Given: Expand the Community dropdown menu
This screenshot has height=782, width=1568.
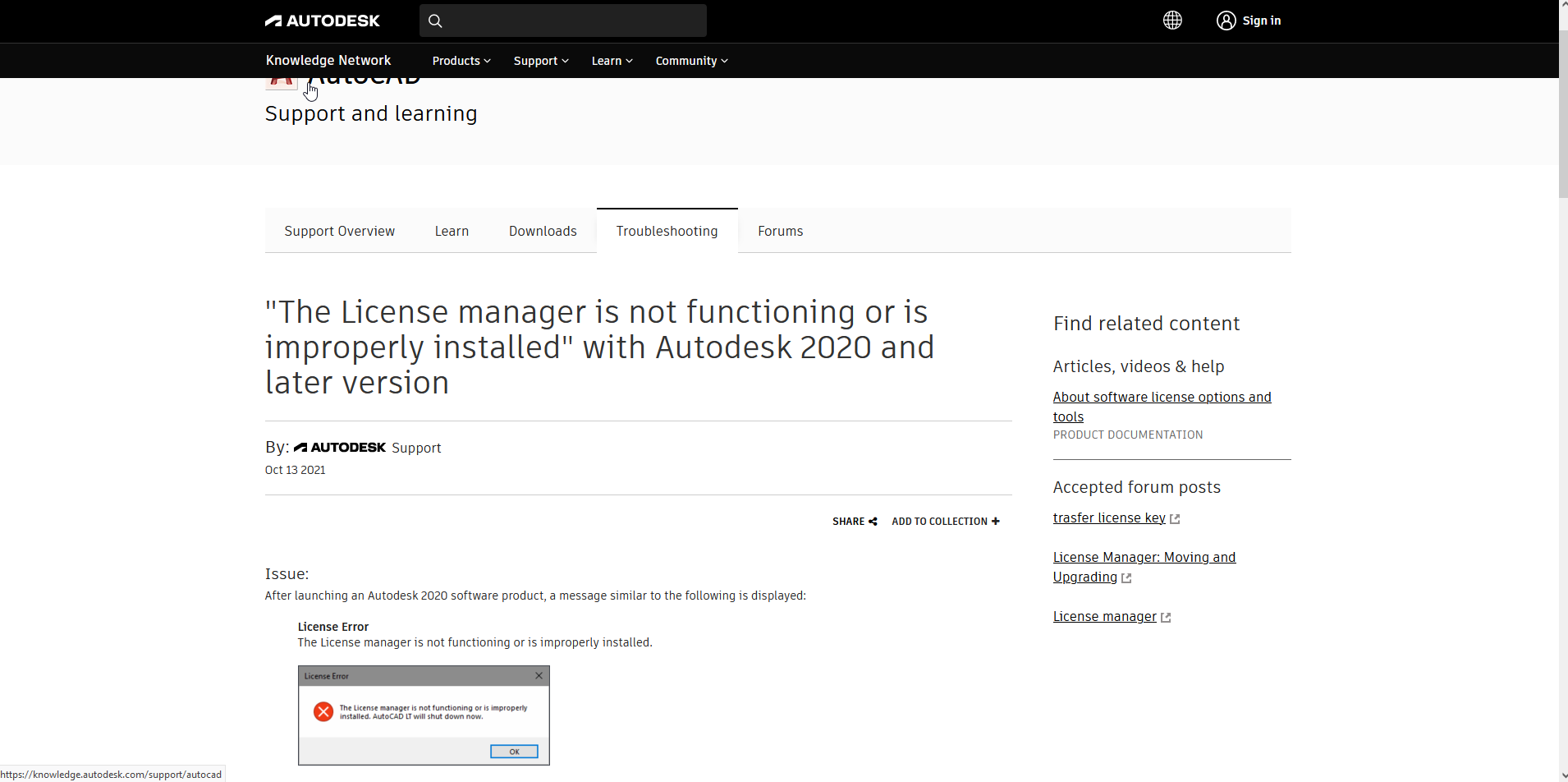Looking at the screenshot, I should click(x=692, y=61).
